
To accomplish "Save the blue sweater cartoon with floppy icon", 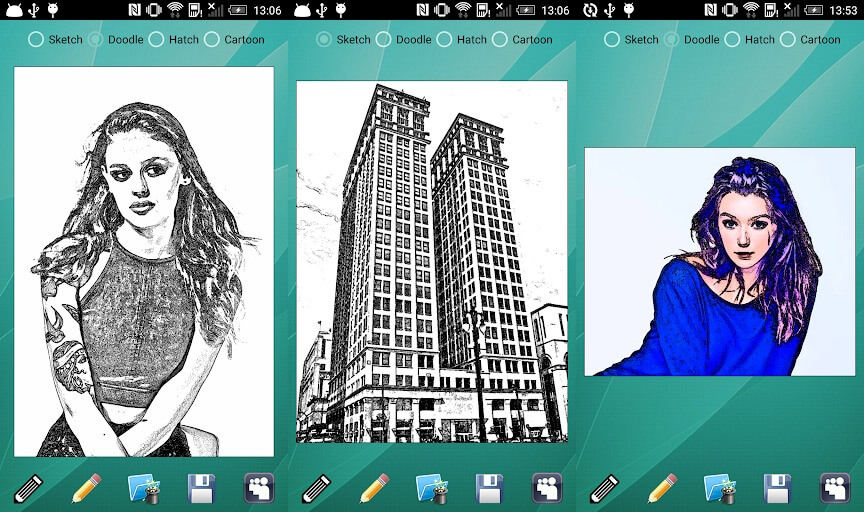I will click(x=778, y=488).
